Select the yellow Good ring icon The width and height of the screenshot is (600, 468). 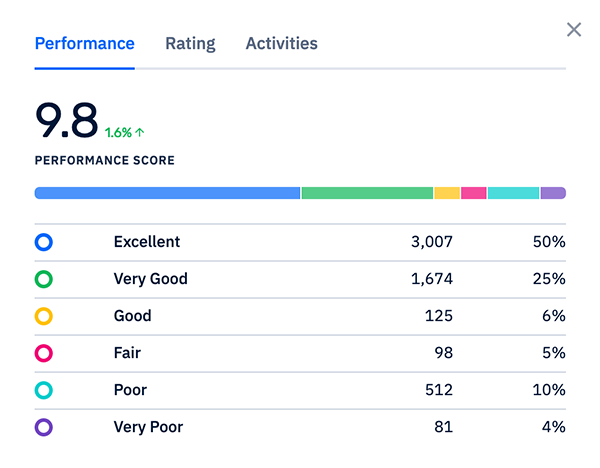coord(43,316)
